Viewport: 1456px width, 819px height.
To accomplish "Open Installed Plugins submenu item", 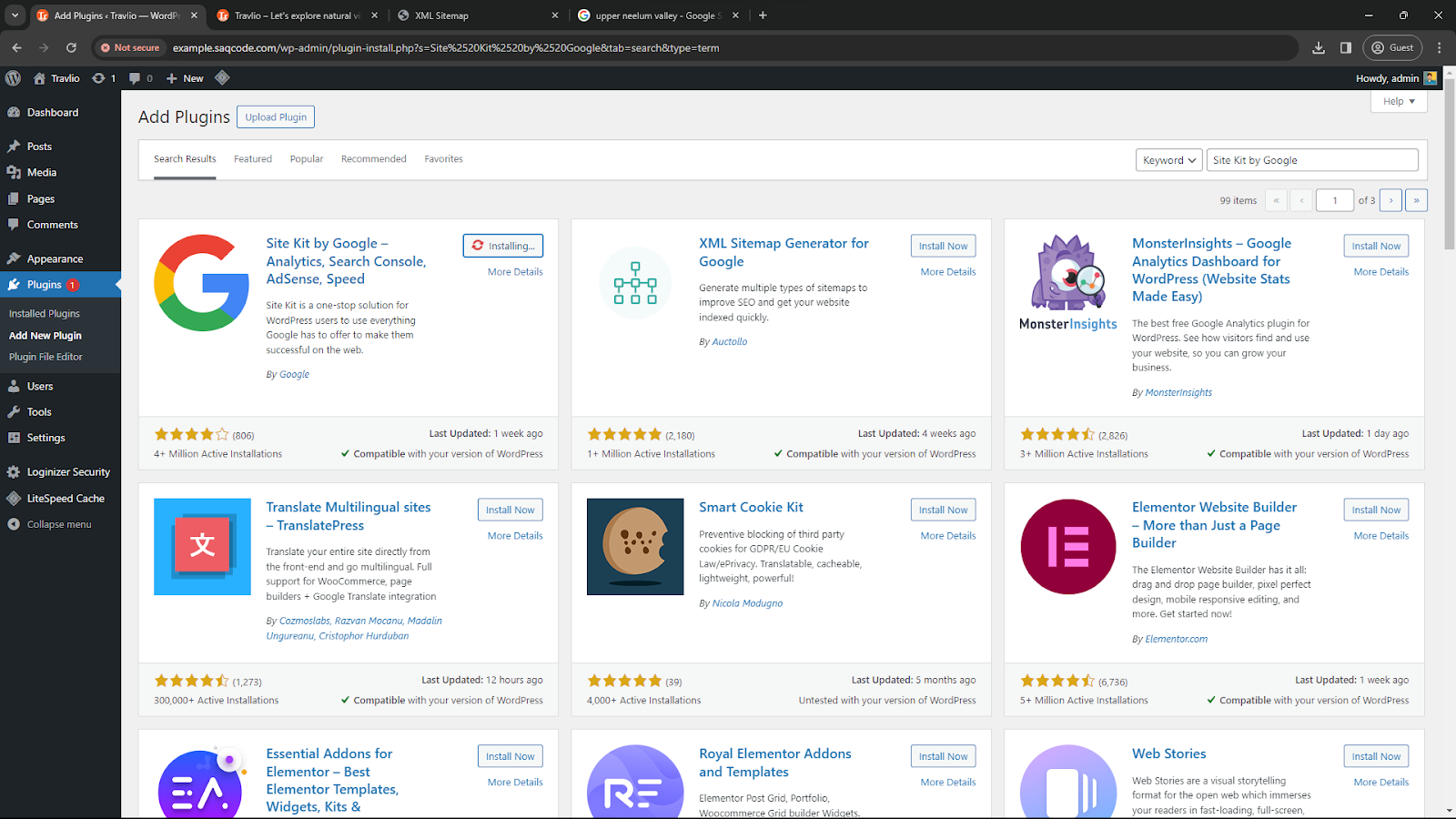I will (45, 313).
